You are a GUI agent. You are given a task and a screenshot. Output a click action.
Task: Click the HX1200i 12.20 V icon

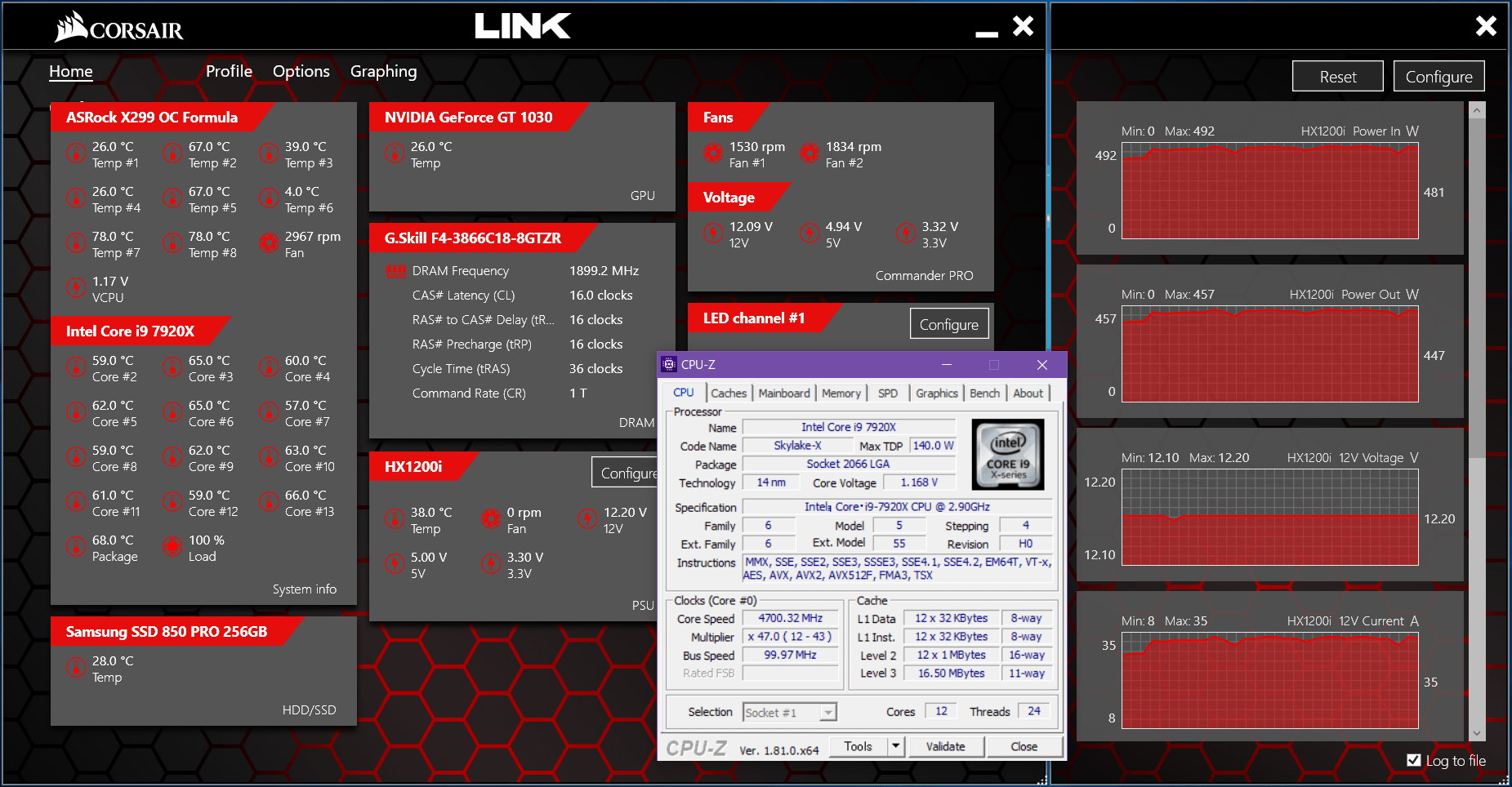pos(587,518)
